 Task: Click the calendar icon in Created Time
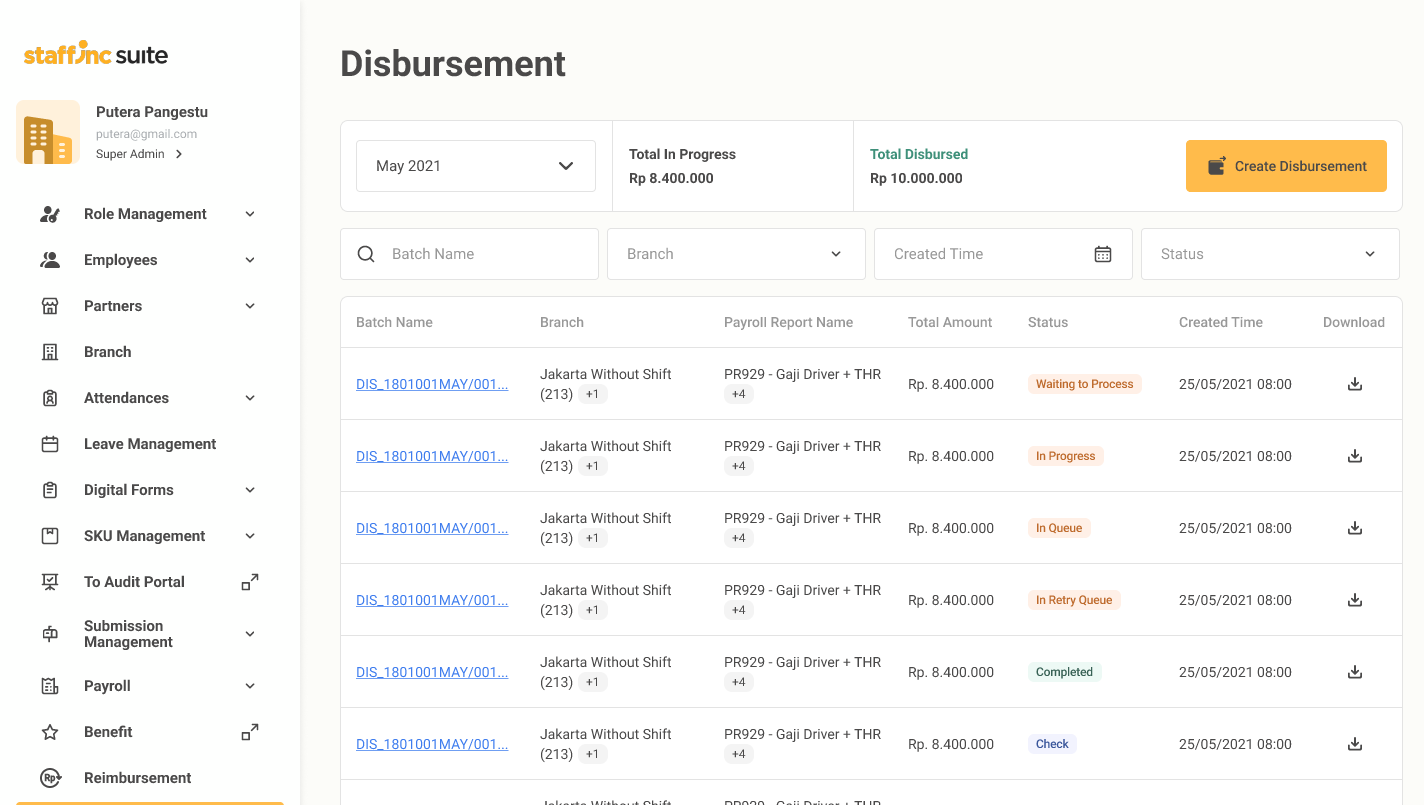[1103, 254]
